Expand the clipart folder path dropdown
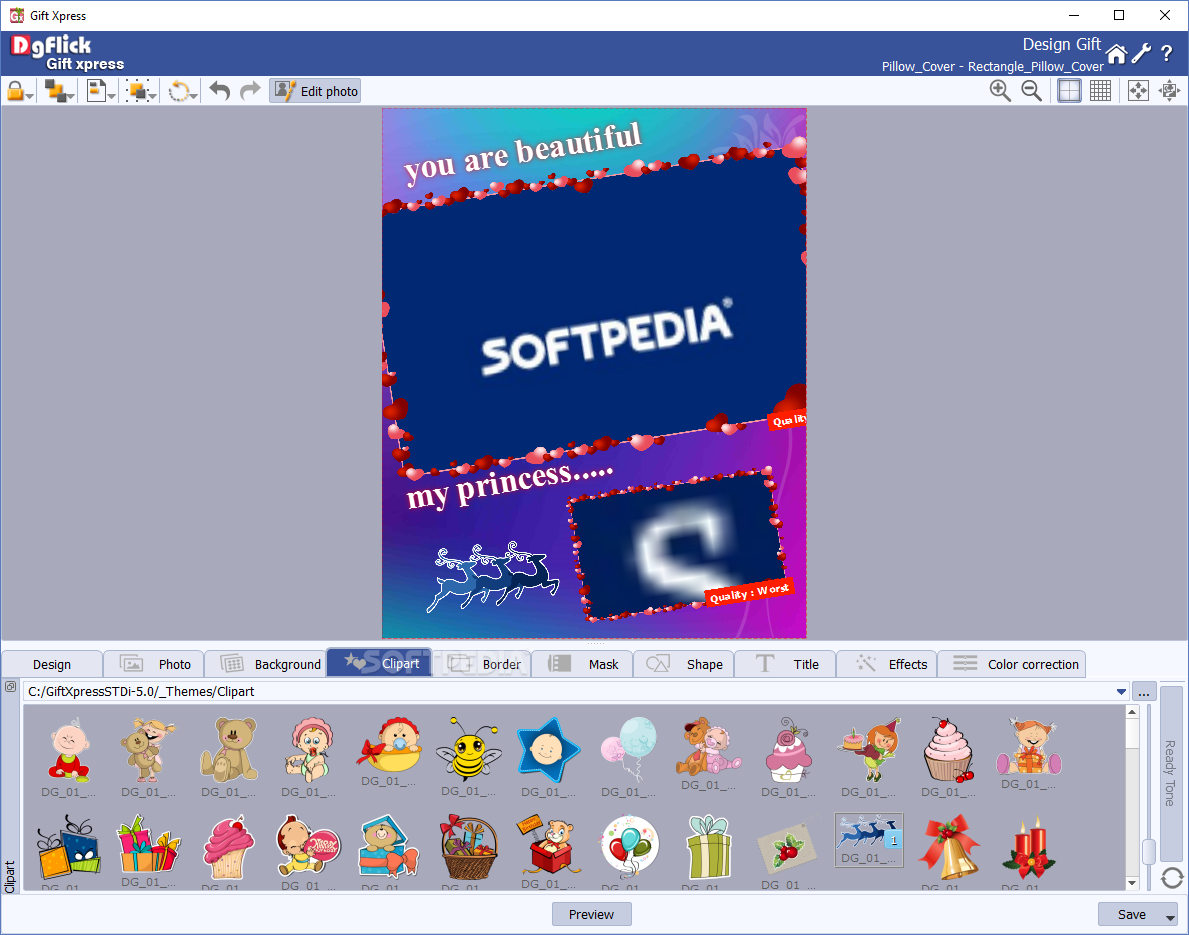 click(x=1121, y=692)
